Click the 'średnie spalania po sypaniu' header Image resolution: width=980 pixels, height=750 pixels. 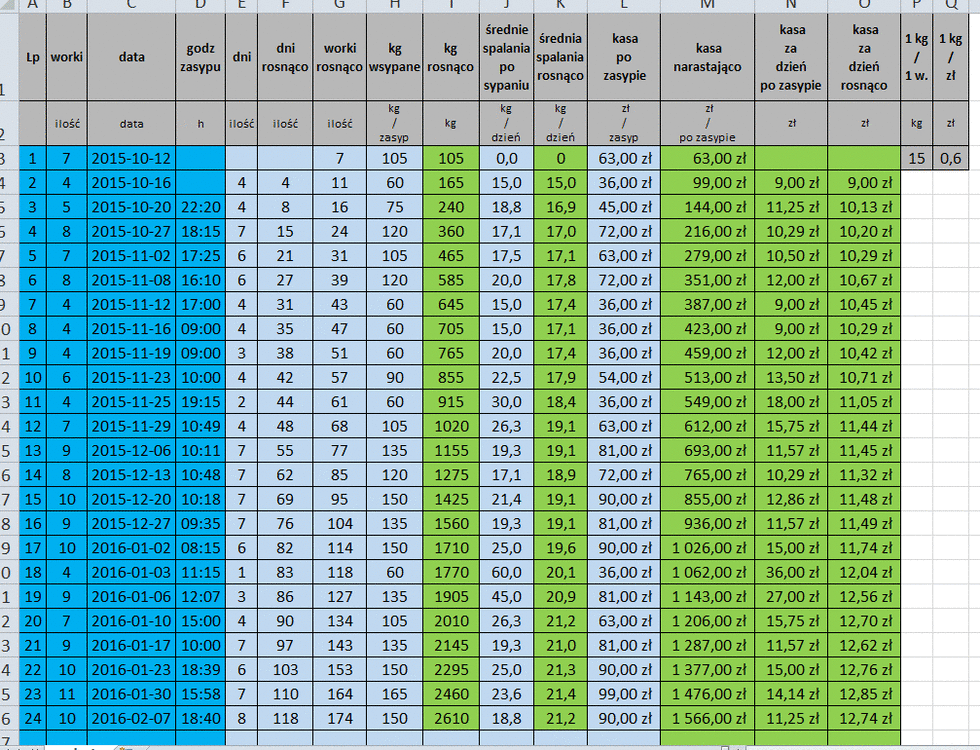point(505,57)
